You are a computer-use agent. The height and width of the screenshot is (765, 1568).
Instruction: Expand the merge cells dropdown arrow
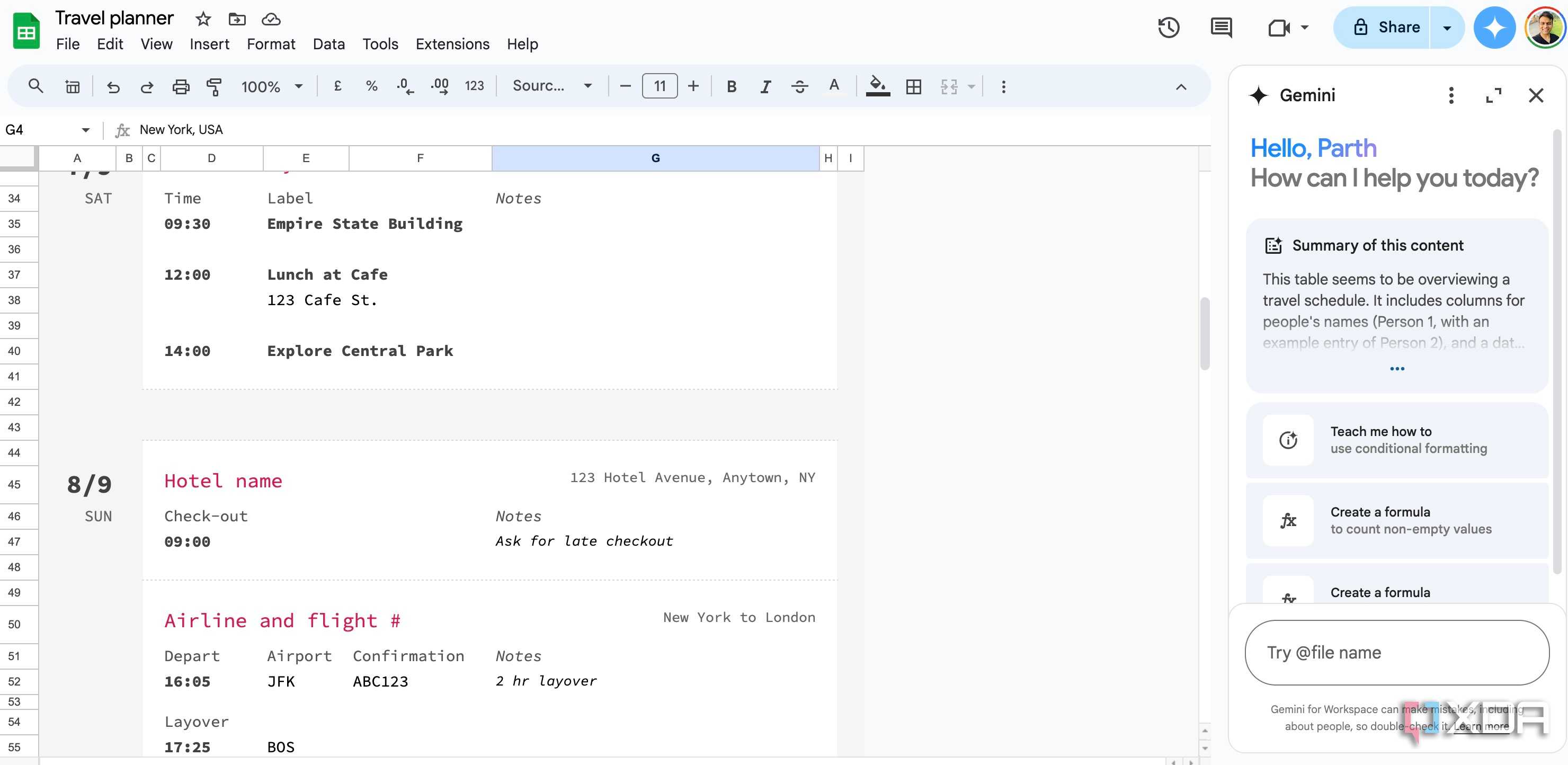coord(972,86)
